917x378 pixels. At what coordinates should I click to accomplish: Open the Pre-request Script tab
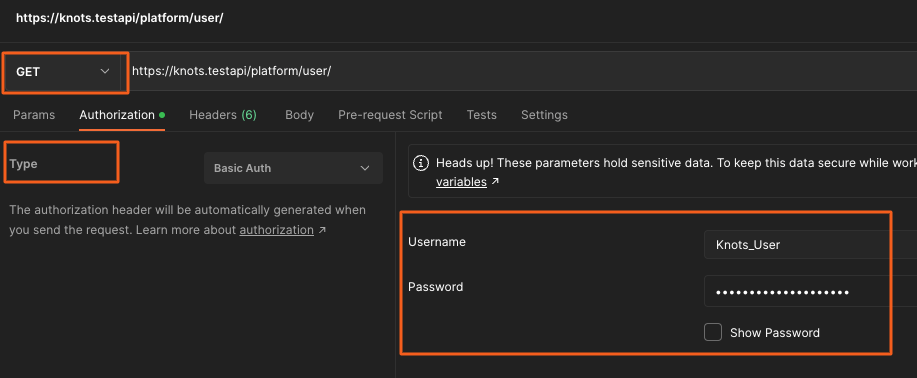click(390, 115)
